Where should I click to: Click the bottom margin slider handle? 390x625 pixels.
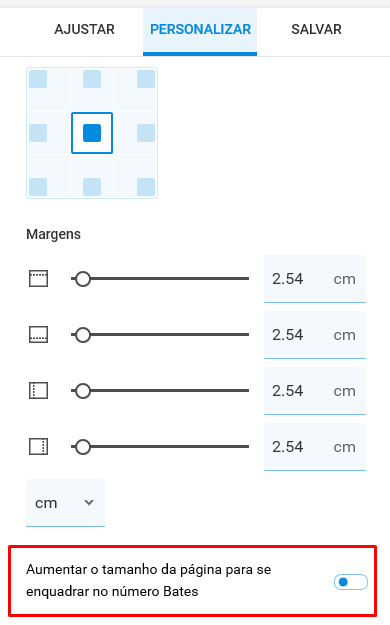pyautogui.click(x=83, y=335)
